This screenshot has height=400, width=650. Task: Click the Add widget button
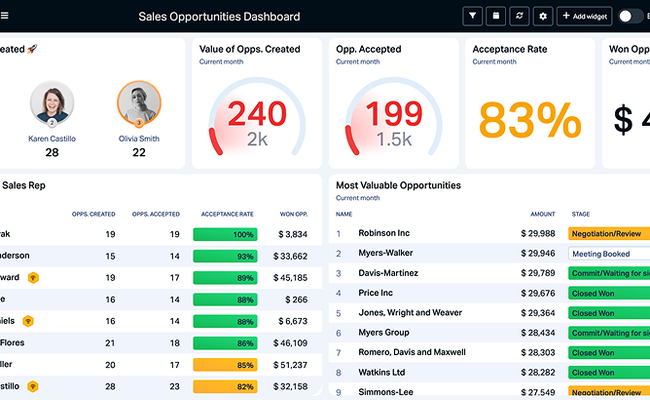pyautogui.click(x=585, y=16)
